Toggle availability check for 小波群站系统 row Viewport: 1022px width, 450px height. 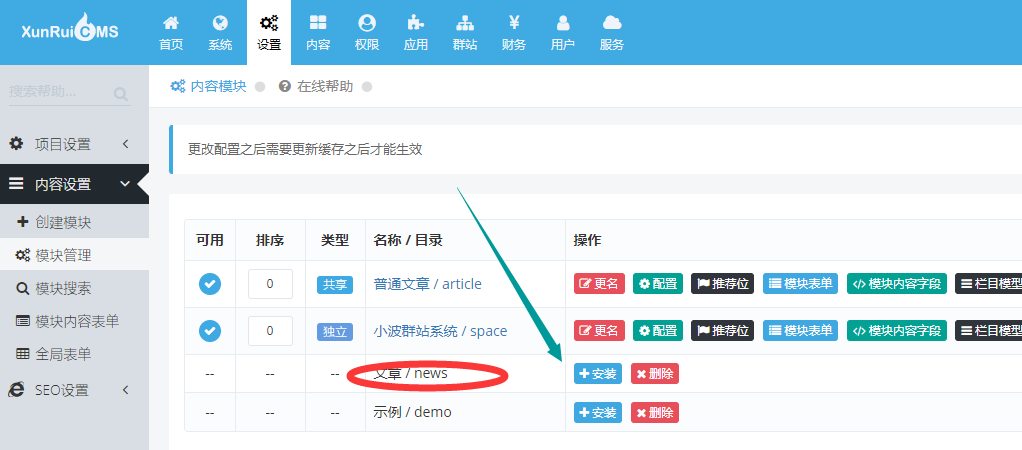pos(210,331)
